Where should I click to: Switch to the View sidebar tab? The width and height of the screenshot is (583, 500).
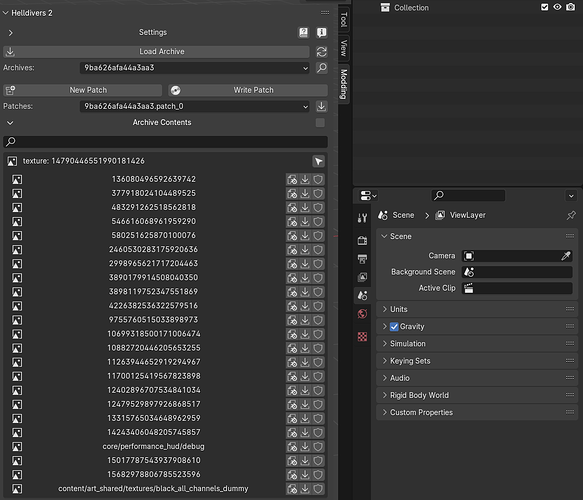pos(344,48)
